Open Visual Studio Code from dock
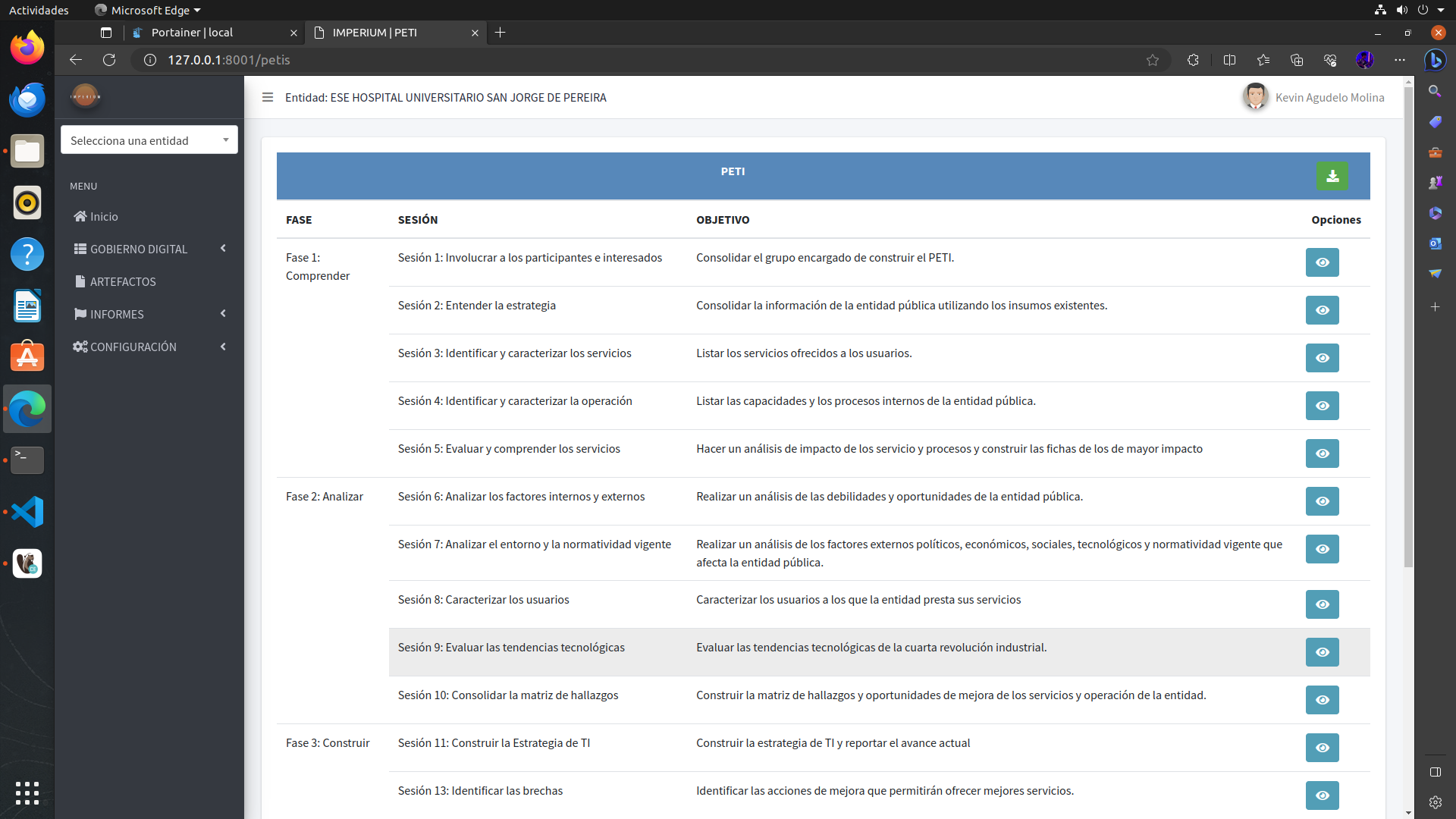1456x819 pixels. coord(27,512)
